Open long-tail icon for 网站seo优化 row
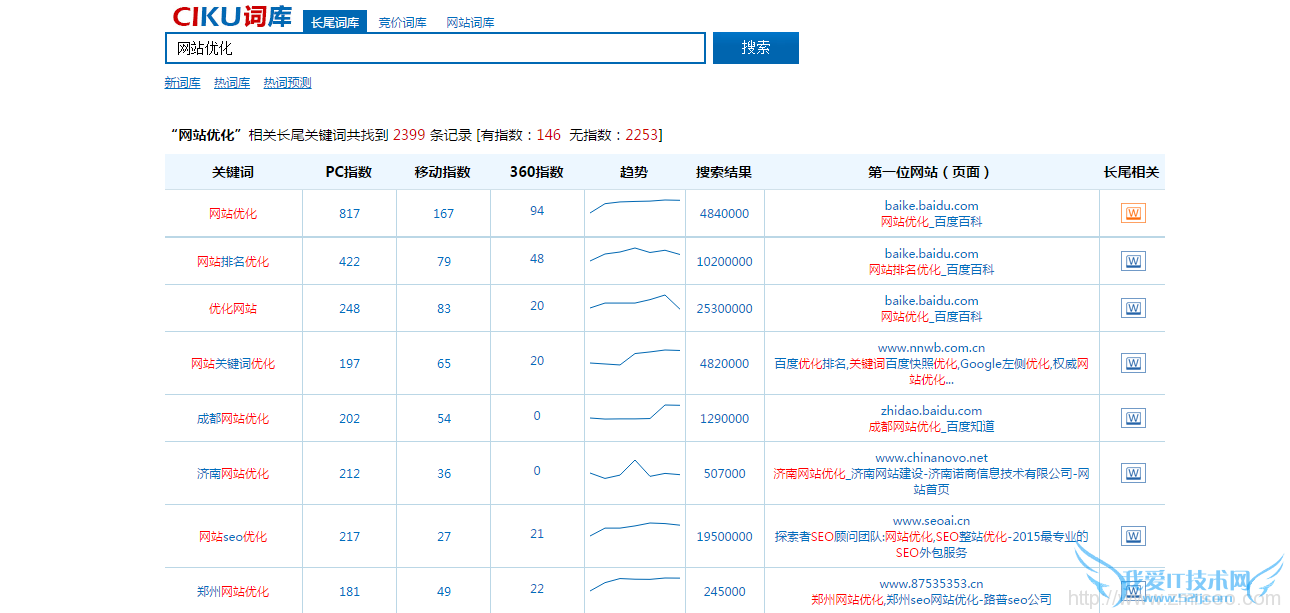The height and width of the screenshot is (613, 1290). click(x=1133, y=537)
